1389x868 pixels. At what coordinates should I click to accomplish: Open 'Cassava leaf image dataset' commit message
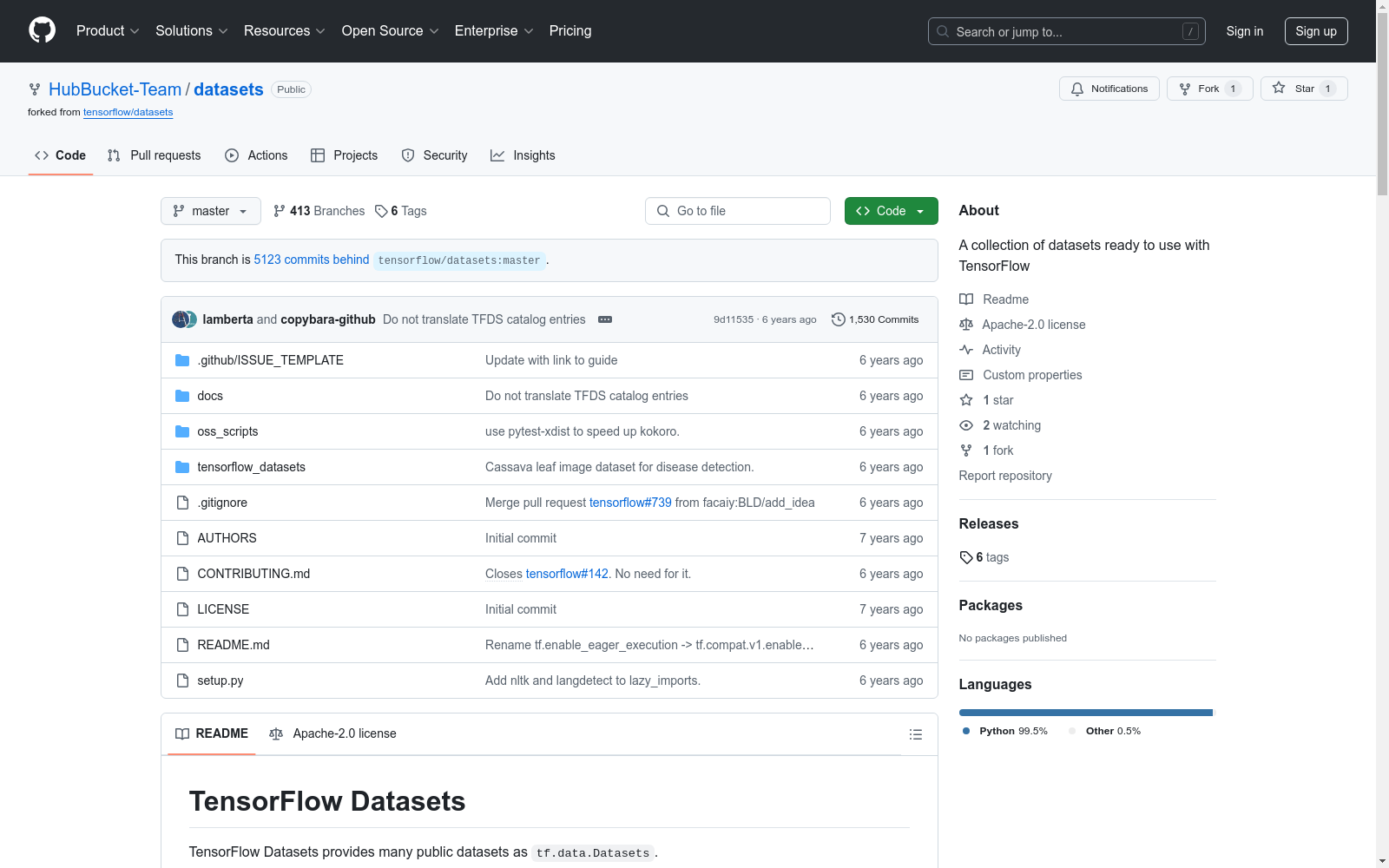click(x=620, y=467)
